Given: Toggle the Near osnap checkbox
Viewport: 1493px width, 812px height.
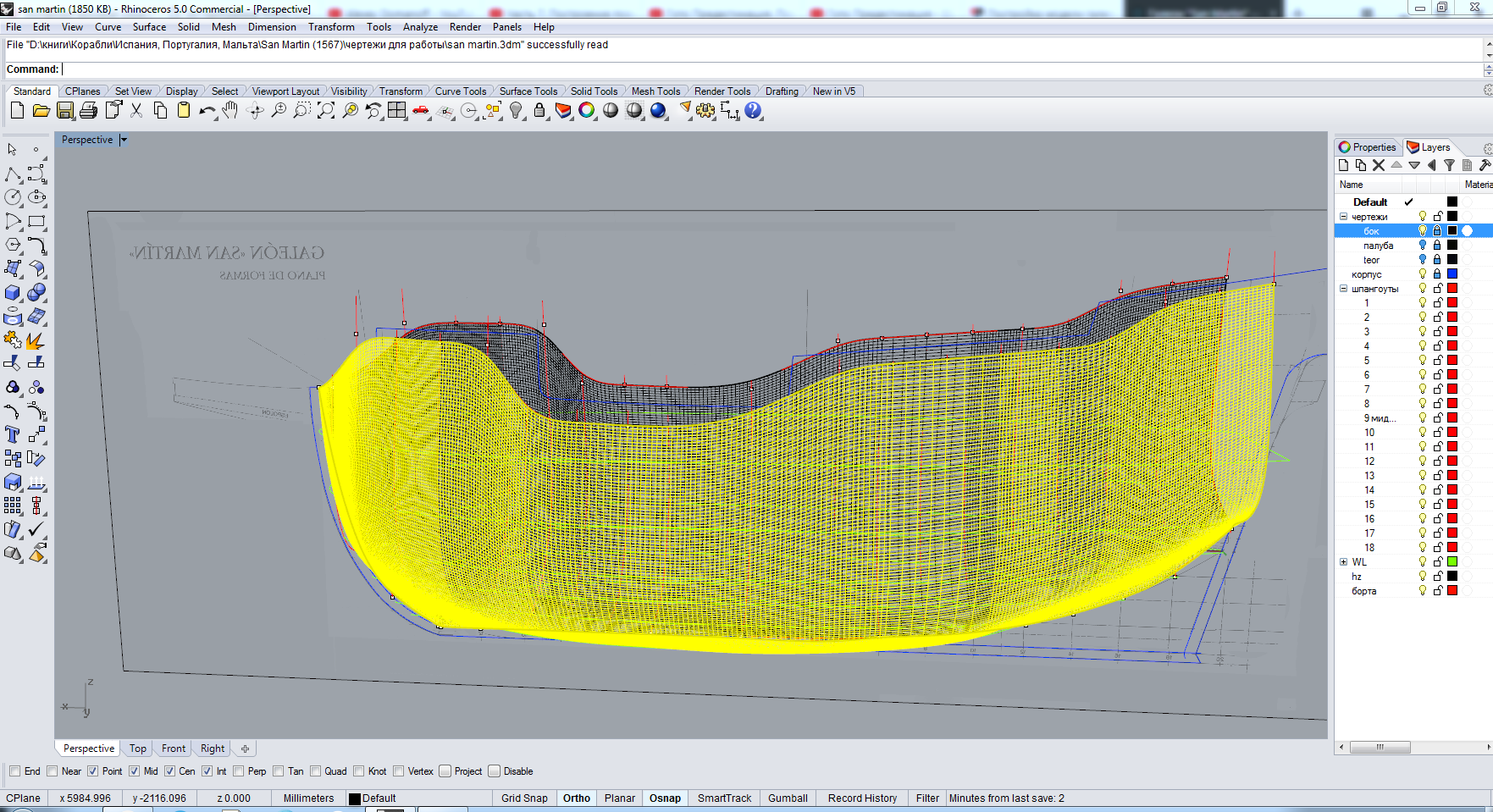Looking at the screenshot, I should tap(53, 771).
